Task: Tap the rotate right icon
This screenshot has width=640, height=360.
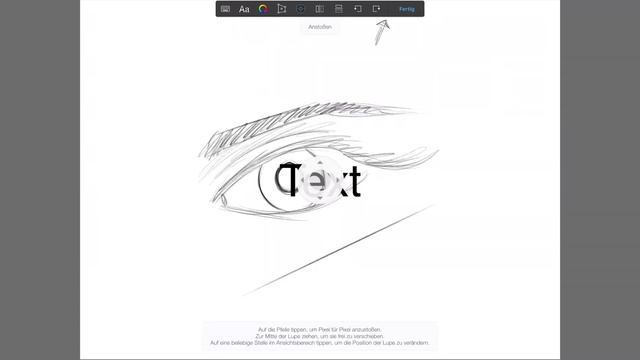Action: pos(376,9)
